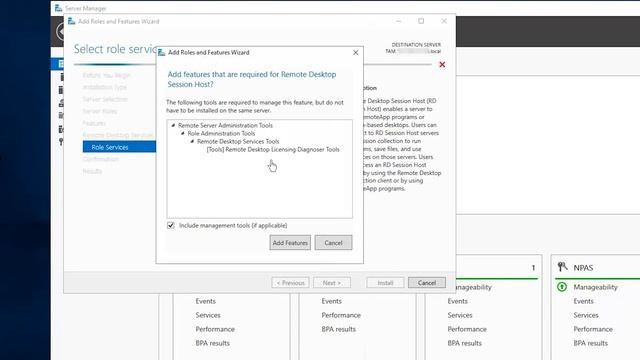The image size is (640, 360).
Task: Click the Install button in wizard footer
Action: (x=385, y=282)
